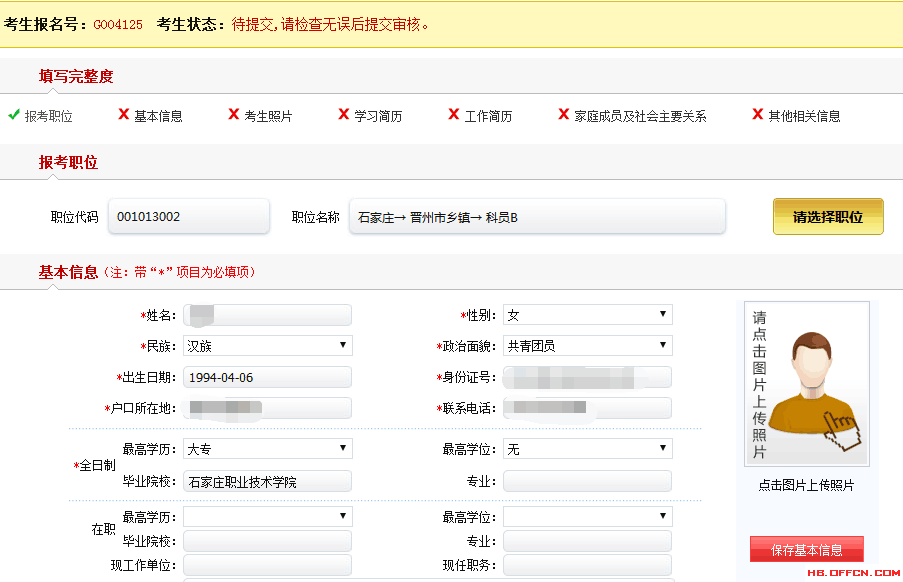Click the empty 专业 input field
The width and height of the screenshot is (903, 582).
(586, 481)
